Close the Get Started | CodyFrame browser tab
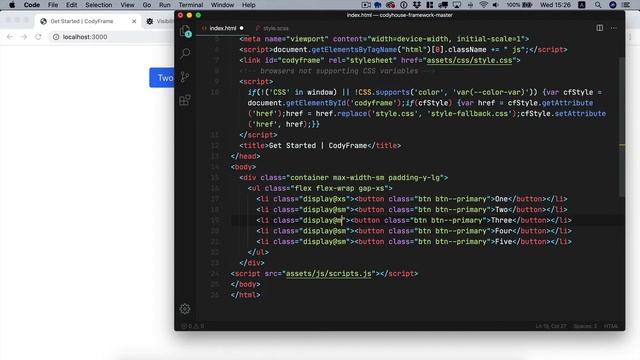The image size is (640, 360). tap(134, 21)
